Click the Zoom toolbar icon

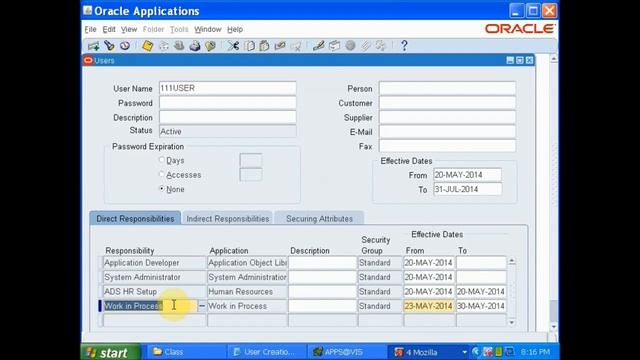point(334,46)
